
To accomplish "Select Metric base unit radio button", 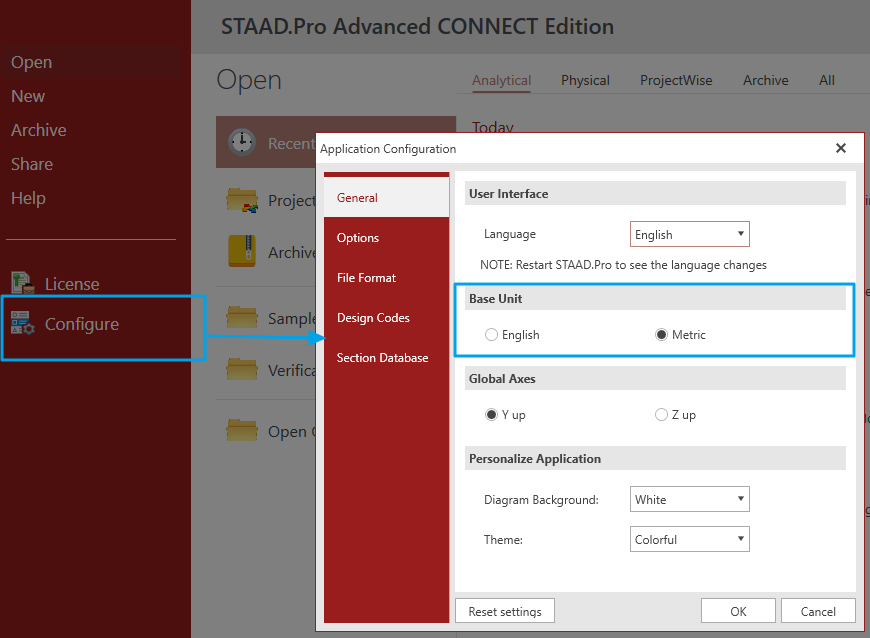I will tap(661, 335).
